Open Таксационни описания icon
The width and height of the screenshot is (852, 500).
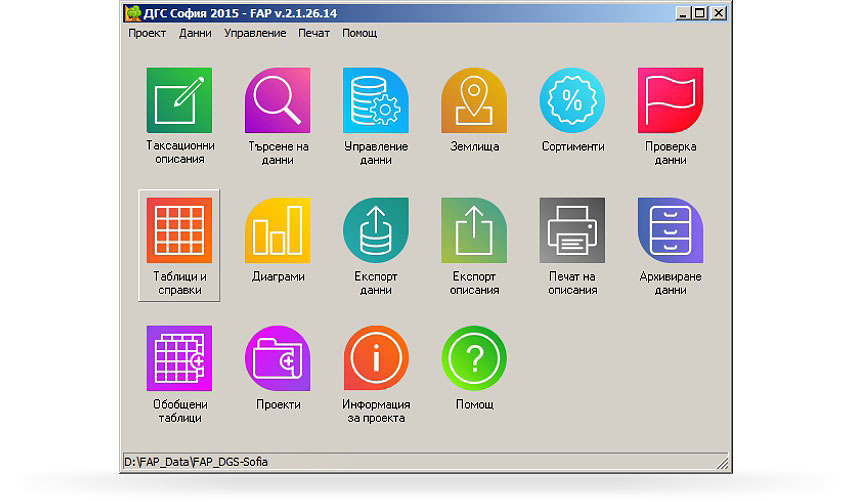pos(179,101)
